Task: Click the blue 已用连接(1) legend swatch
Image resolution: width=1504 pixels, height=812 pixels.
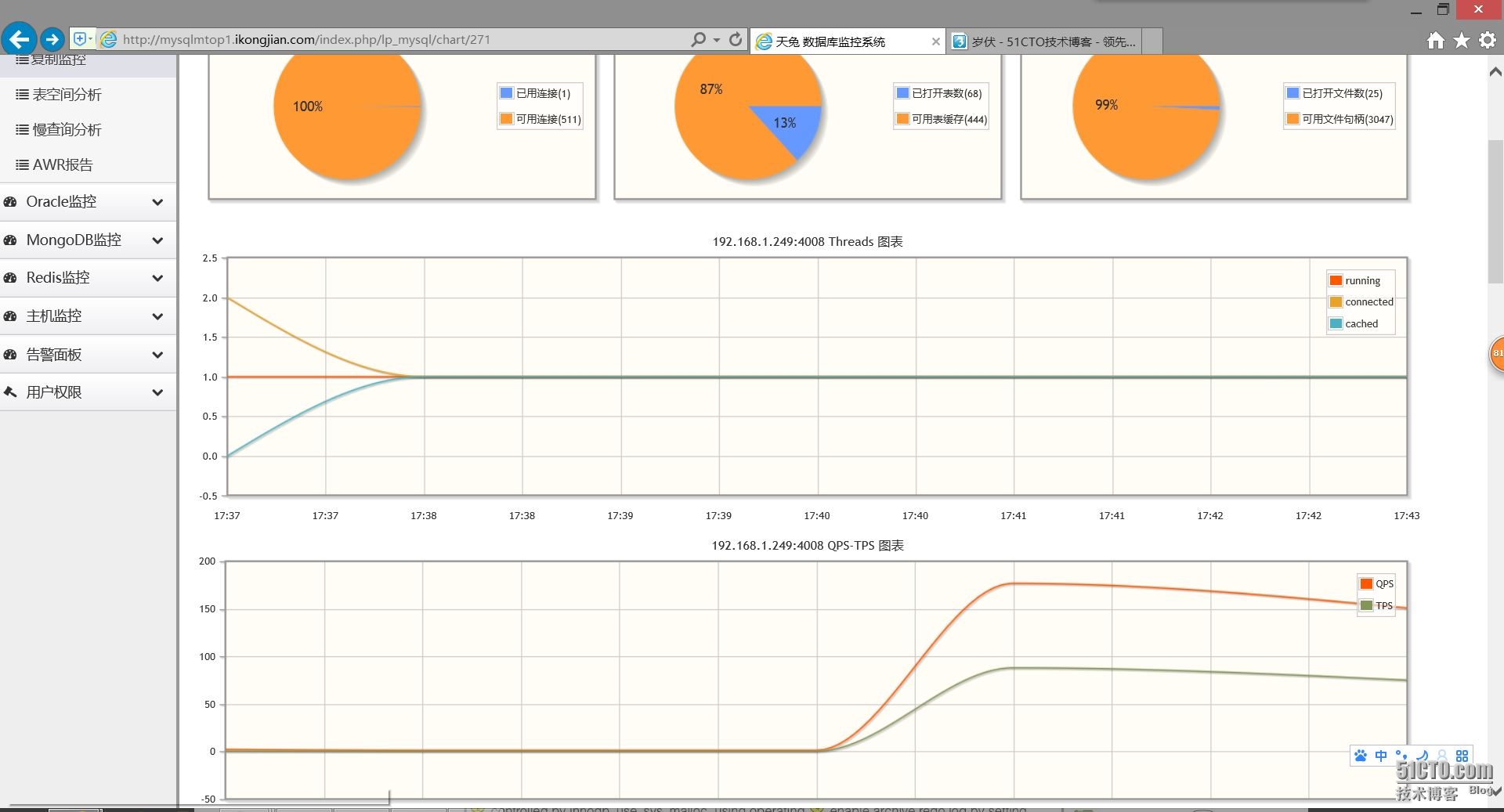Action: (x=506, y=93)
